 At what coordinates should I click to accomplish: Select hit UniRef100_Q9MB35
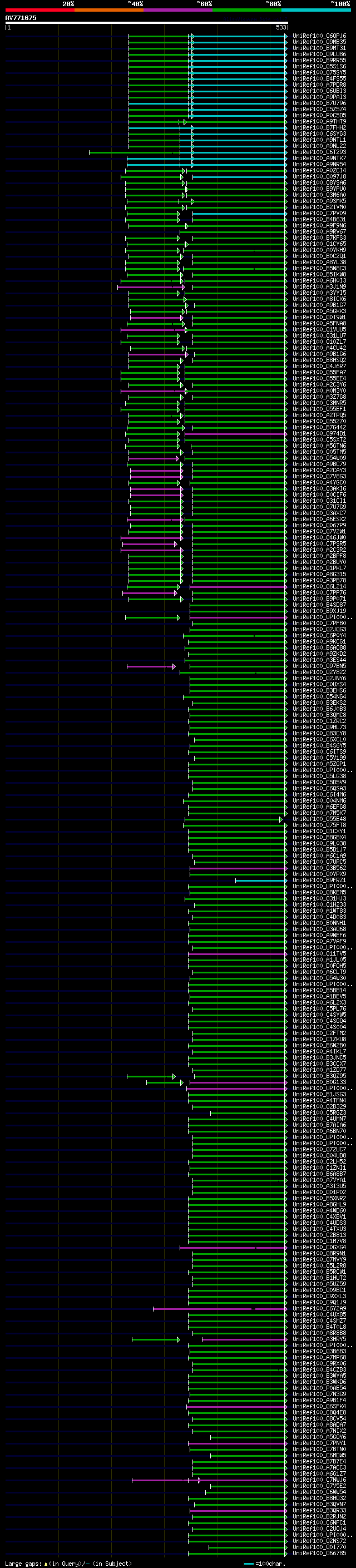click(319, 42)
